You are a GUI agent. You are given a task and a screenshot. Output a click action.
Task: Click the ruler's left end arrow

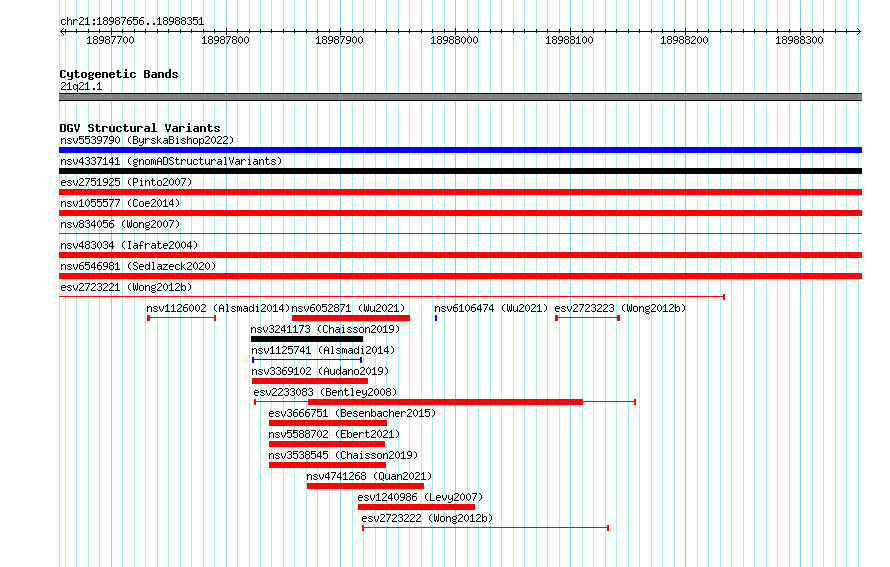coord(62,32)
